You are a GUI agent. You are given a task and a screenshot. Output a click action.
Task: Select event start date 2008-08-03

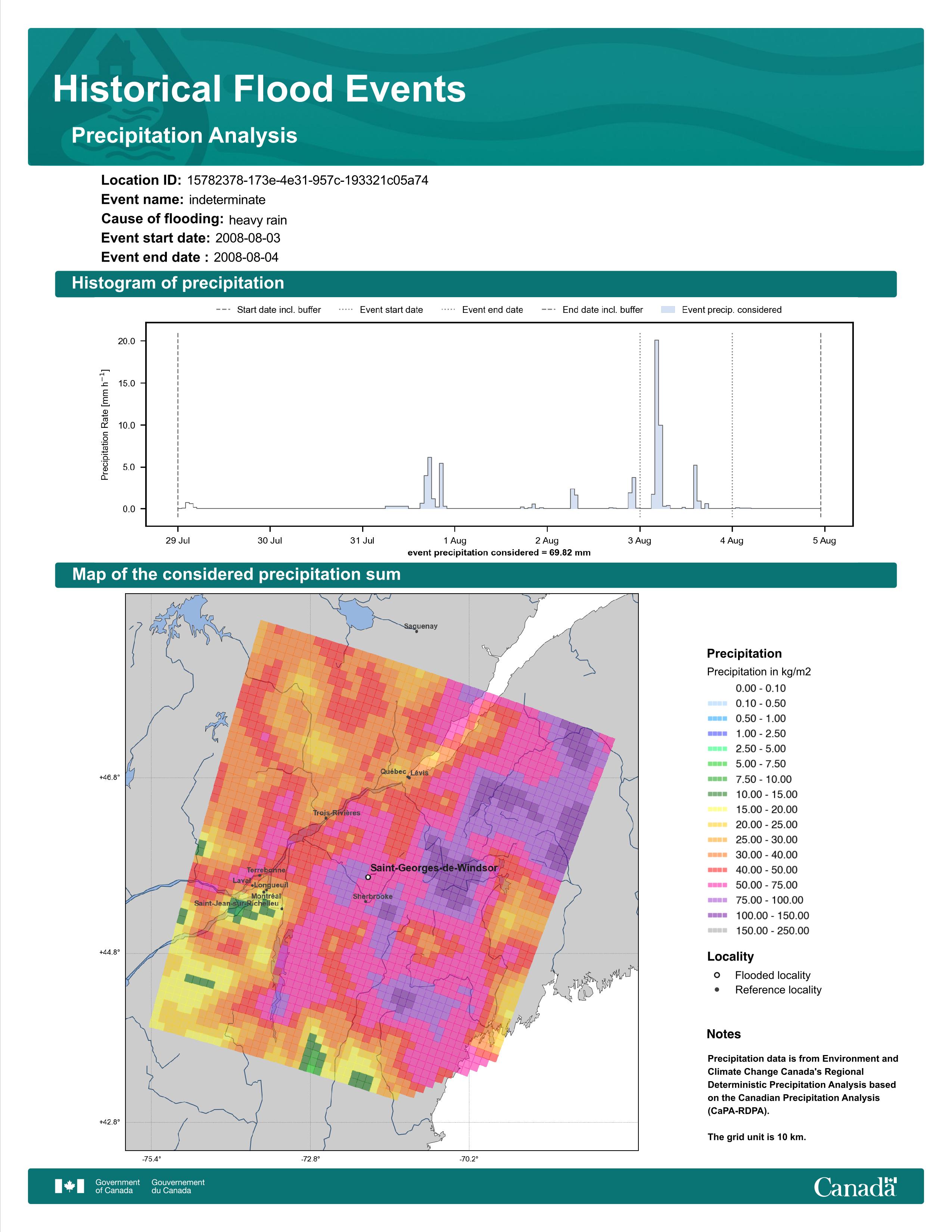click(248, 238)
